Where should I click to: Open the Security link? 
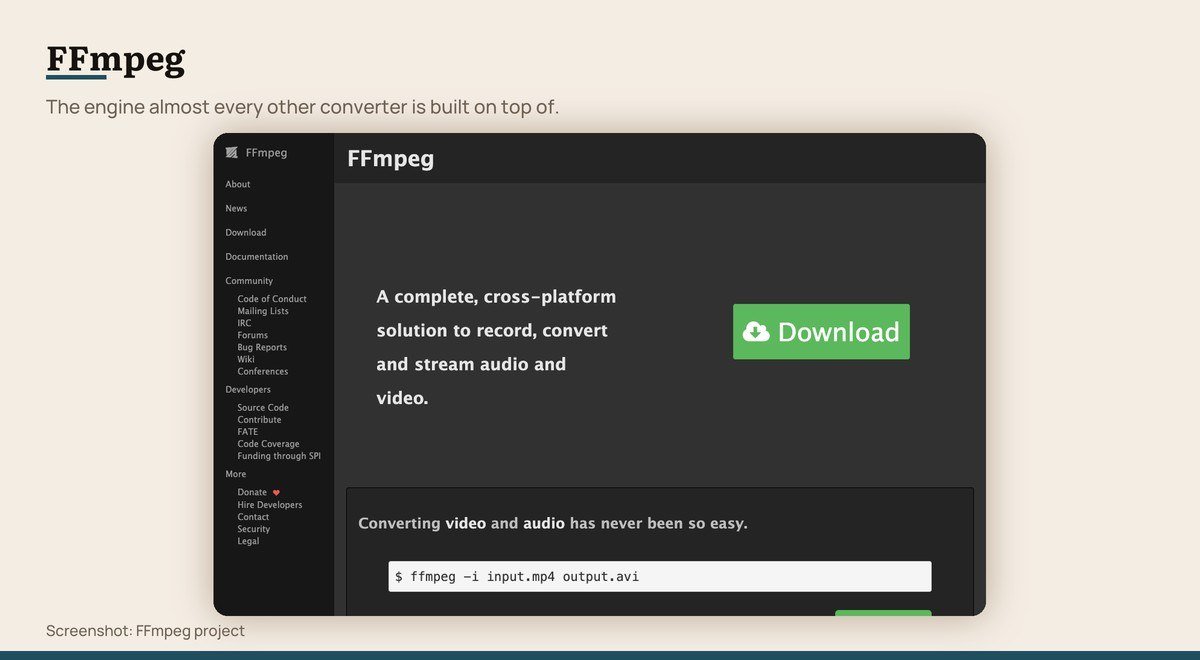click(x=254, y=529)
